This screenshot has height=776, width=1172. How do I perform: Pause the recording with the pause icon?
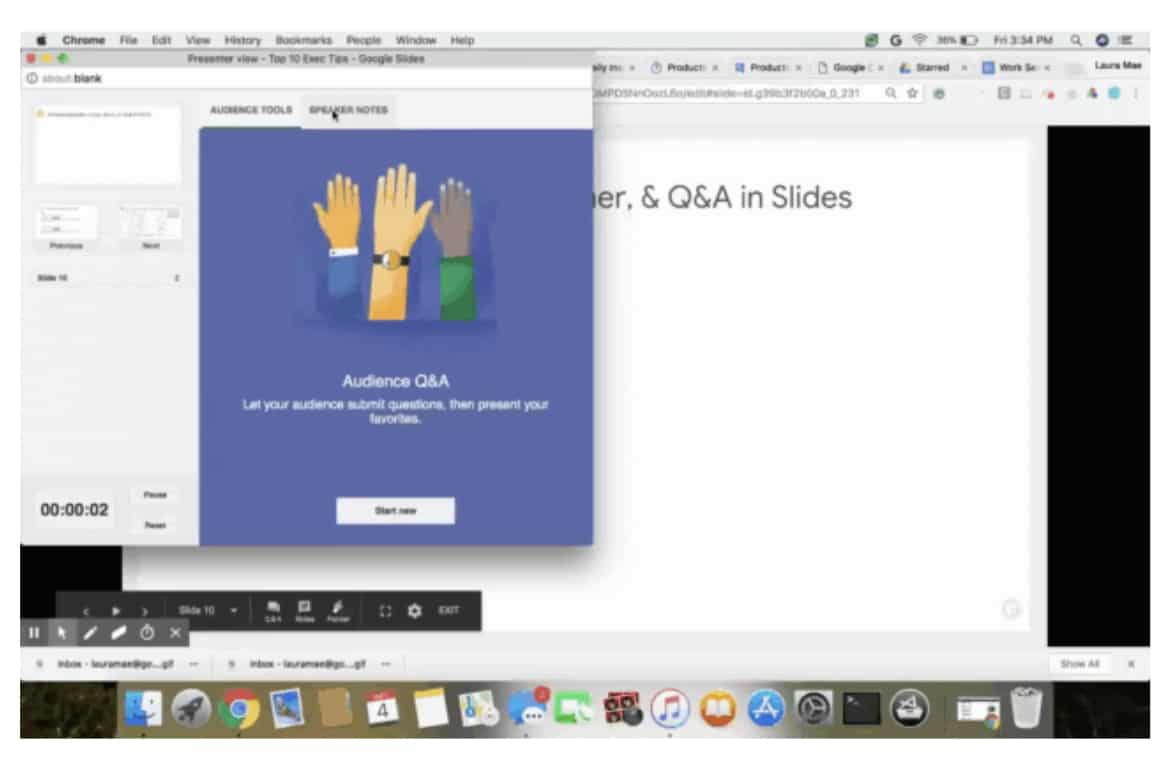(x=34, y=633)
